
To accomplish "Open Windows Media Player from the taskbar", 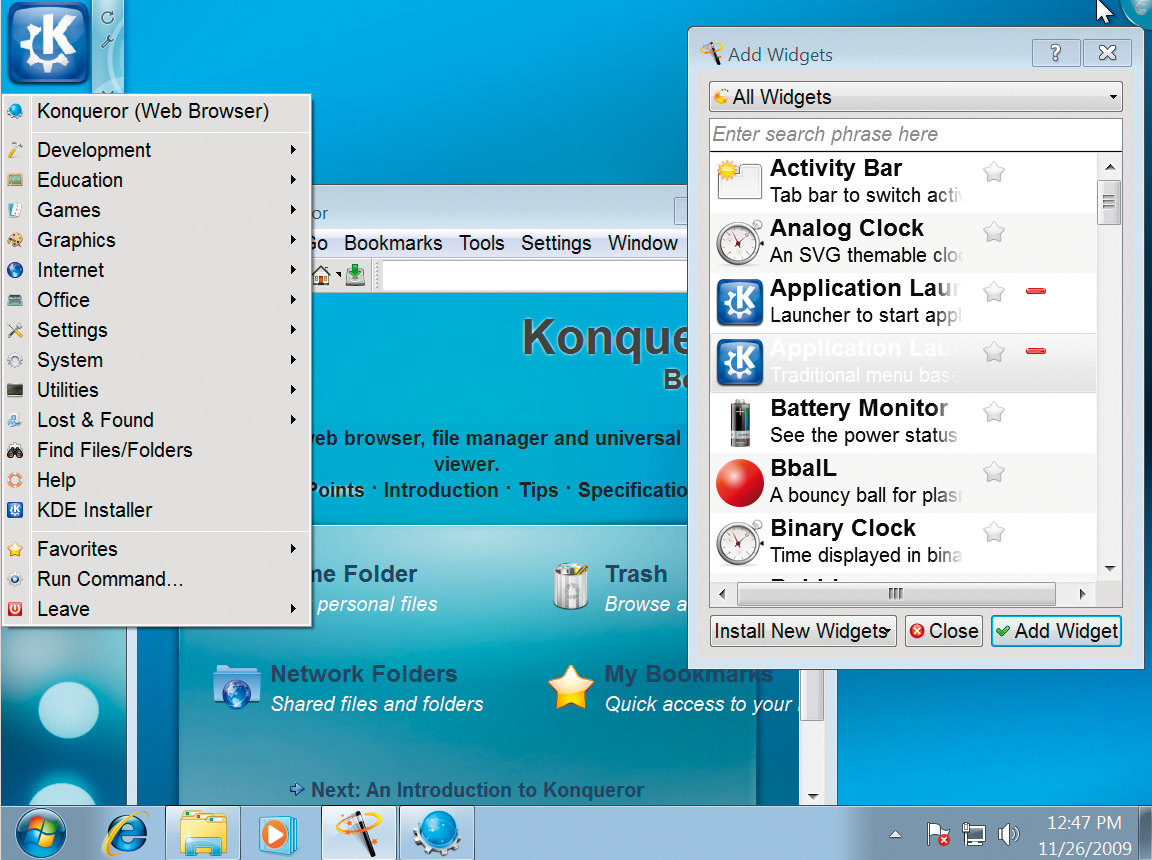I will 277,834.
